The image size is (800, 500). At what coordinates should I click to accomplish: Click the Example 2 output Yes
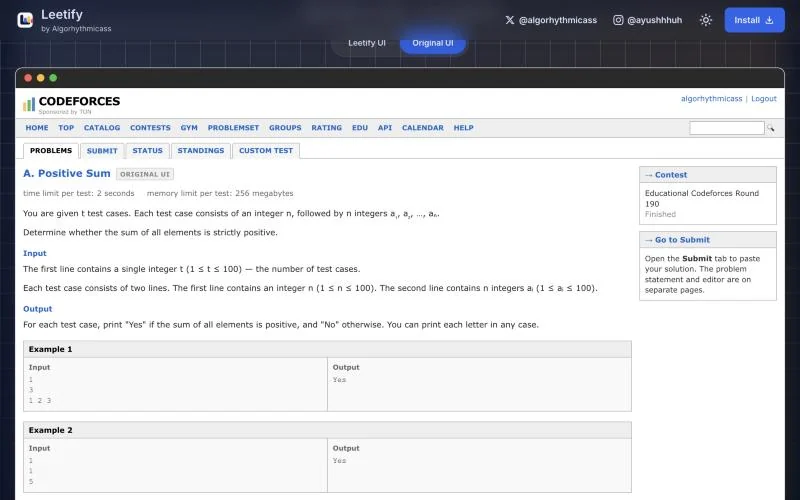(339, 461)
